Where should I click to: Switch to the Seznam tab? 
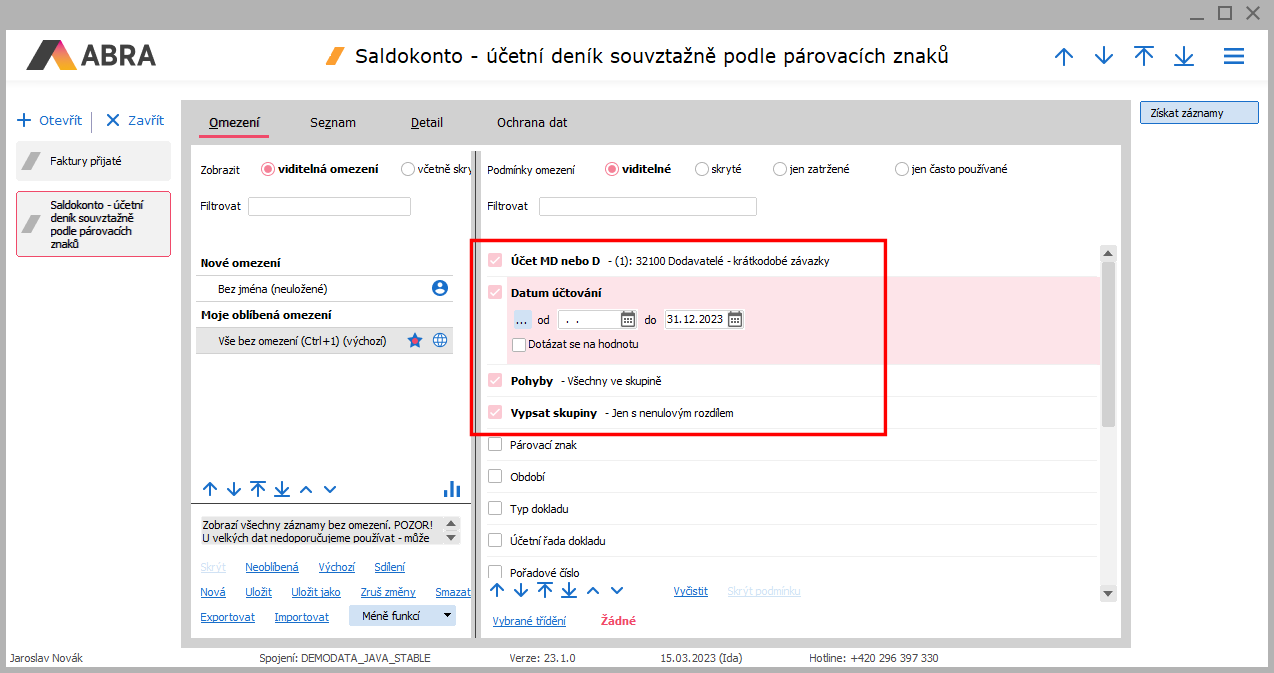click(332, 123)
